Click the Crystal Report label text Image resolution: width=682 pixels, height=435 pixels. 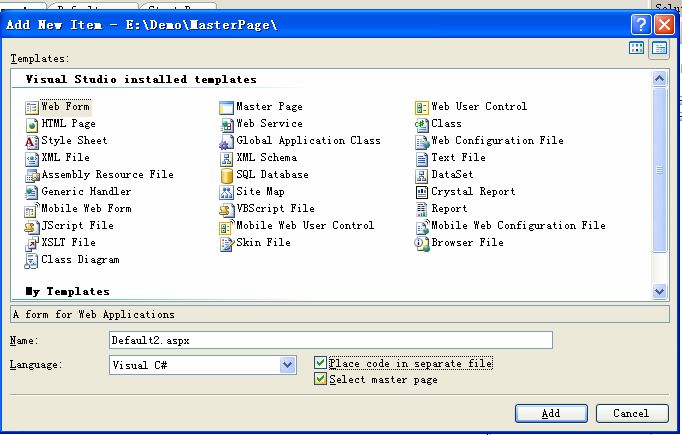pos(473,191)
